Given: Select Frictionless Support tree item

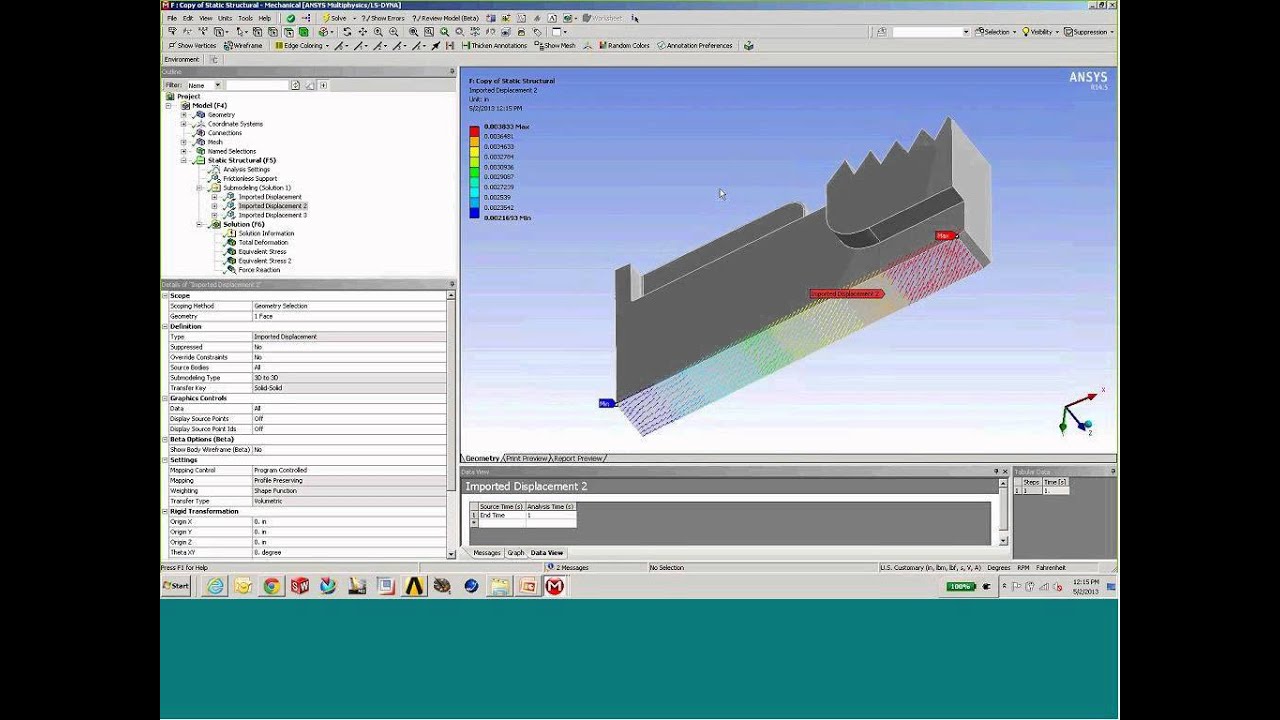Looking at the screenshot, I should (x=250, y=178).
